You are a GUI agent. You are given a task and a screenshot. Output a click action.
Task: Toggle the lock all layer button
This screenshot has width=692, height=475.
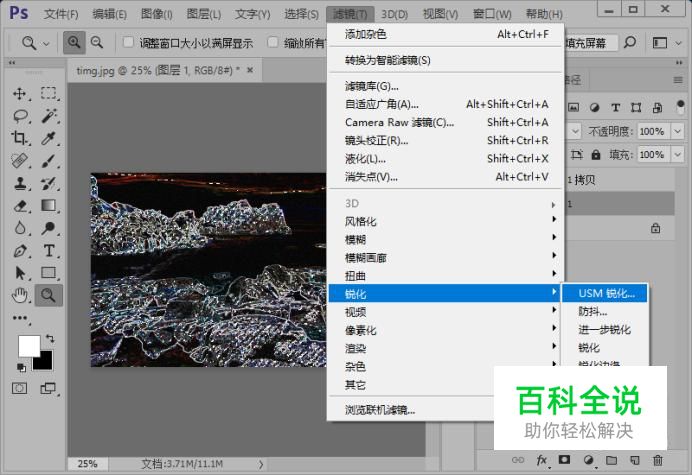coord(596,155)
